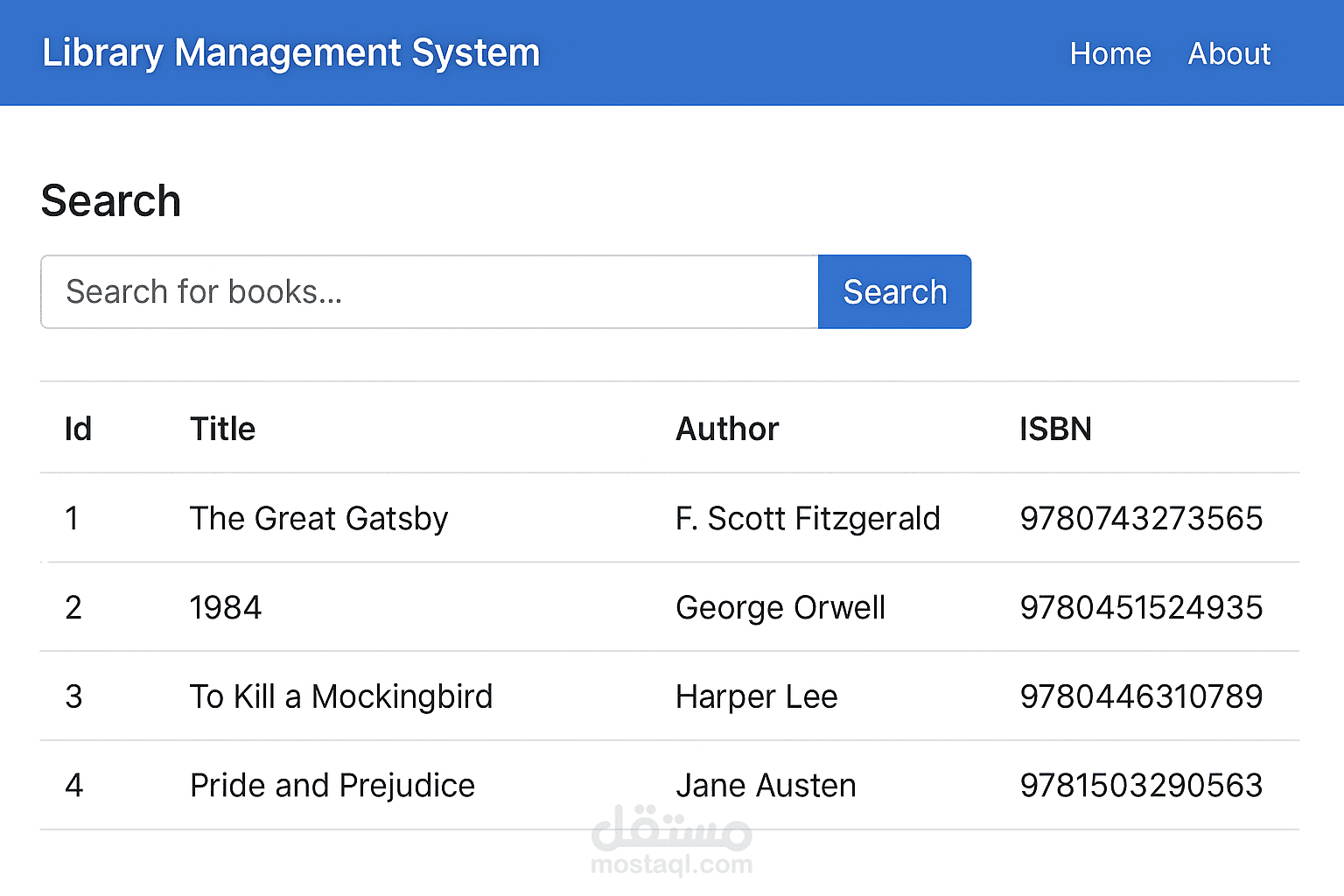Click ISBN 9781503290563

1141,786
